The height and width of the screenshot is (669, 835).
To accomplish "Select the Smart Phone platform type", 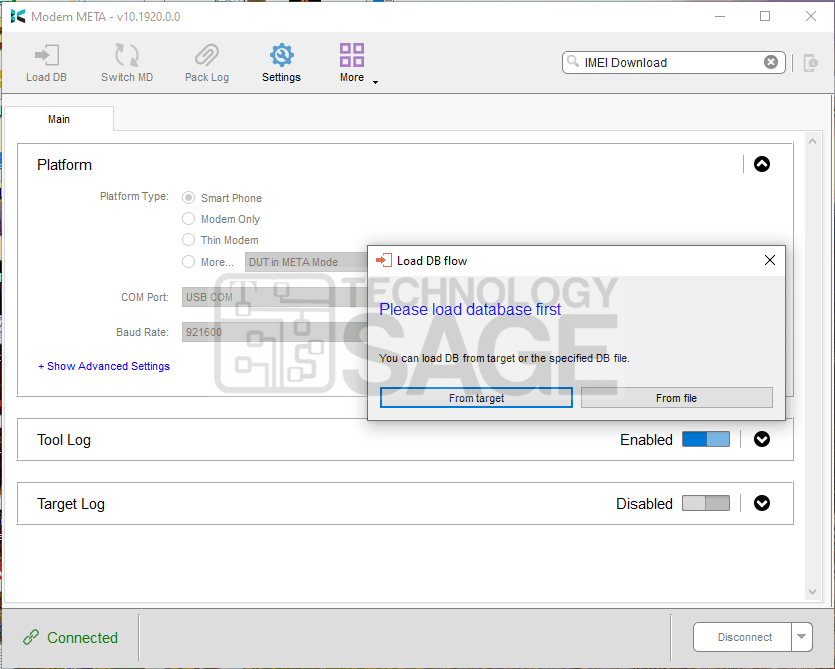I will pos(189,198).
